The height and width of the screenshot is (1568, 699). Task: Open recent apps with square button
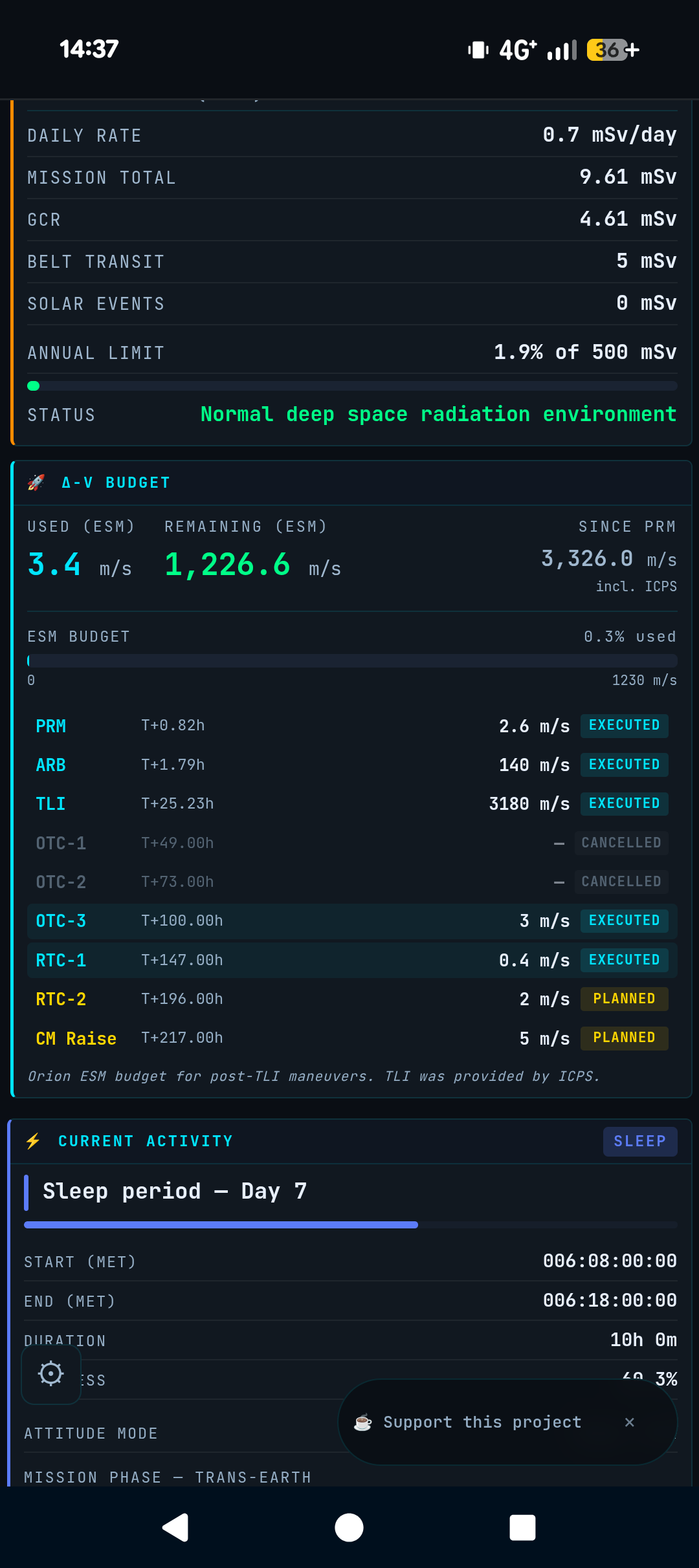tap(522, 1527)
